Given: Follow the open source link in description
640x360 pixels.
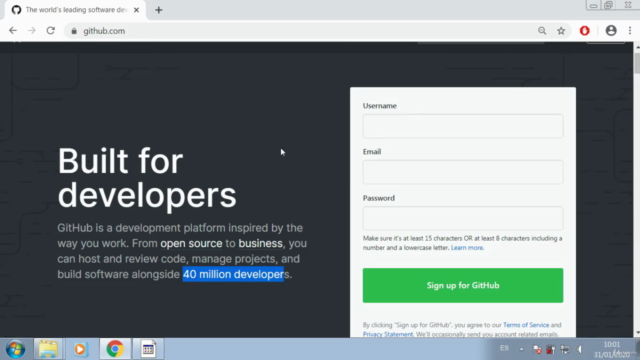Looking at the screenshot, I should tap(191, 243).
